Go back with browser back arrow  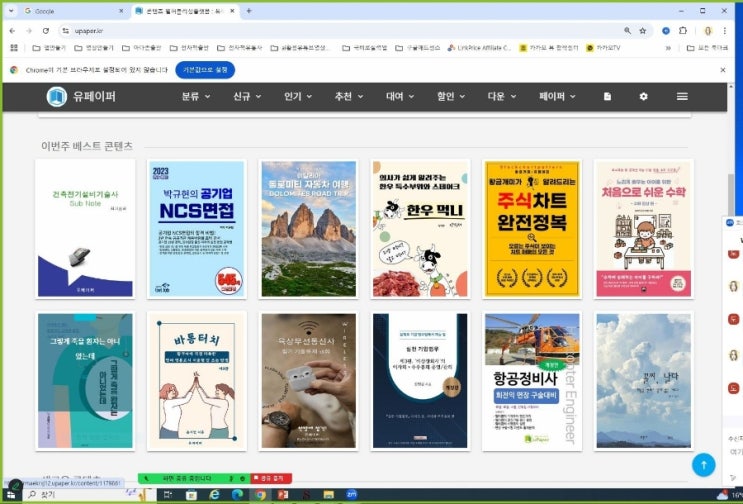(x=12, y=31)
